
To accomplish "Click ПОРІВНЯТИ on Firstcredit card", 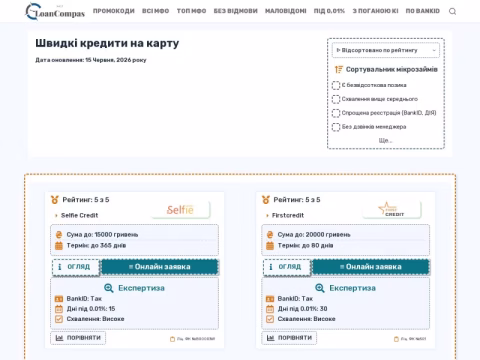I will click(x=289, y=338).
